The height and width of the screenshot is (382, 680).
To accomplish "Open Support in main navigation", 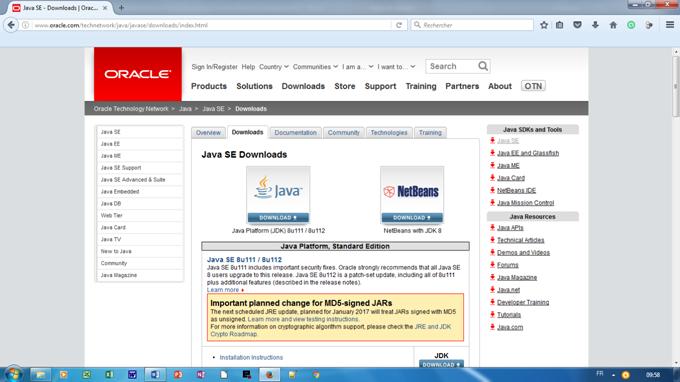I will tap(380, 86).
